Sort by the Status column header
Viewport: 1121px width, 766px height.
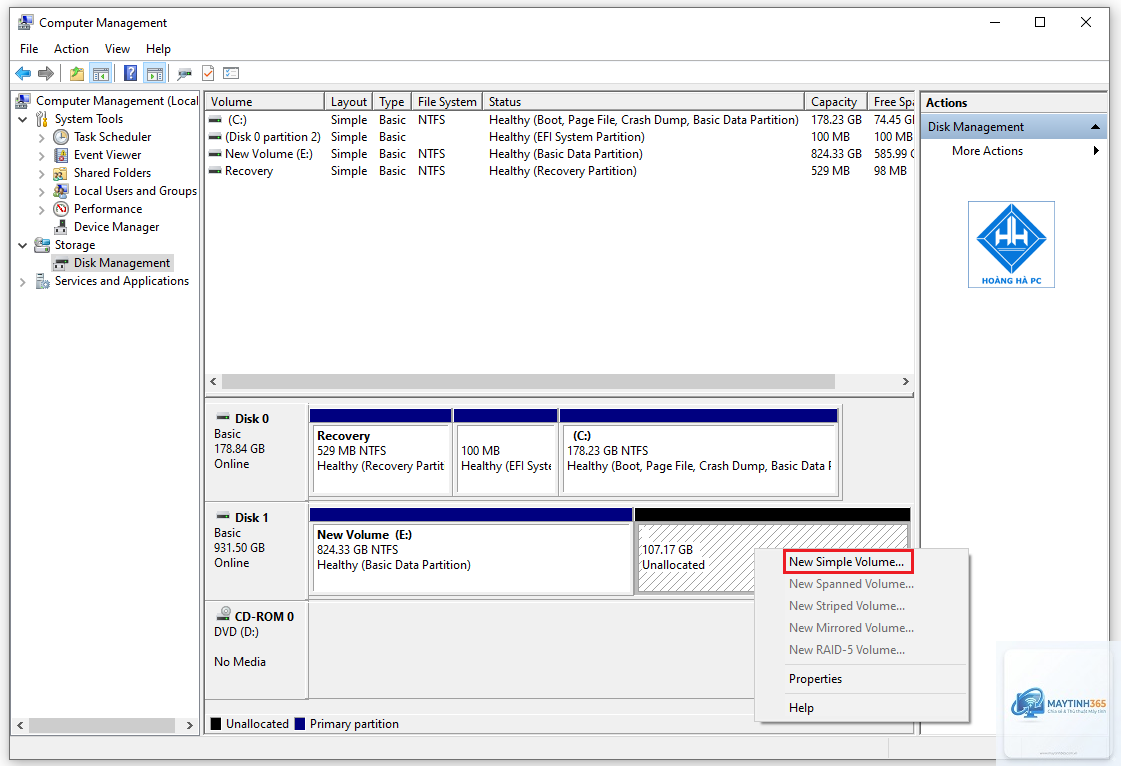(643, 102)
